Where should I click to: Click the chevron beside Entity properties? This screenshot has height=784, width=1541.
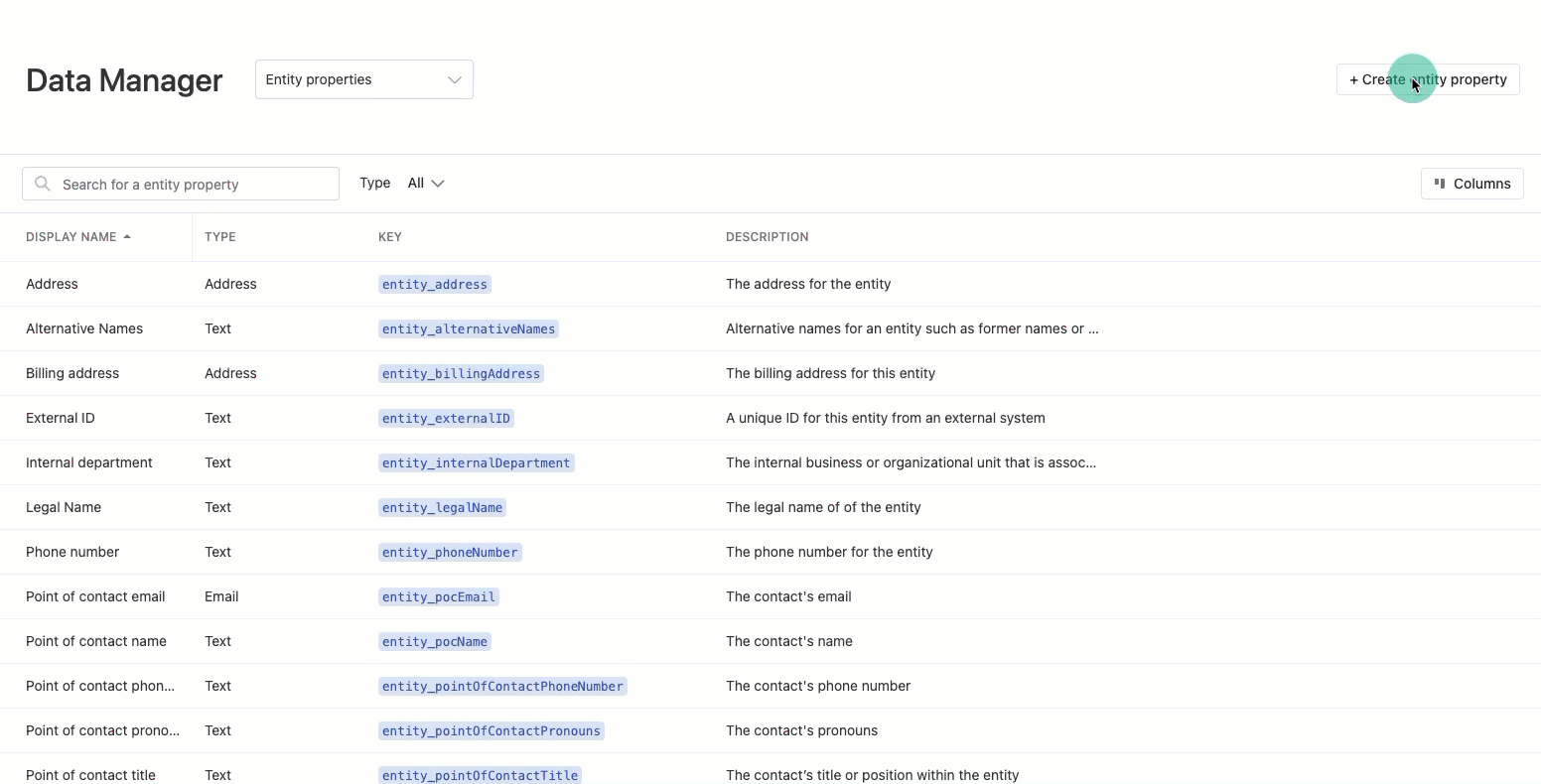click(x=453, y=79)
